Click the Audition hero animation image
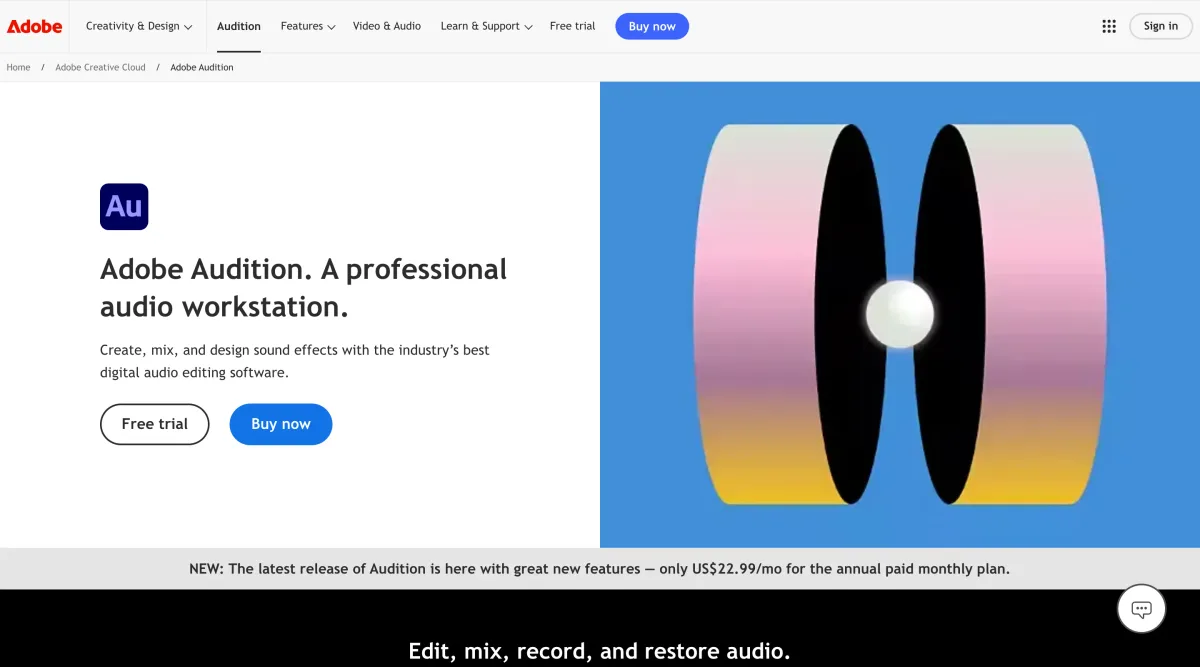1200x667 pixels. pos(899,314)
